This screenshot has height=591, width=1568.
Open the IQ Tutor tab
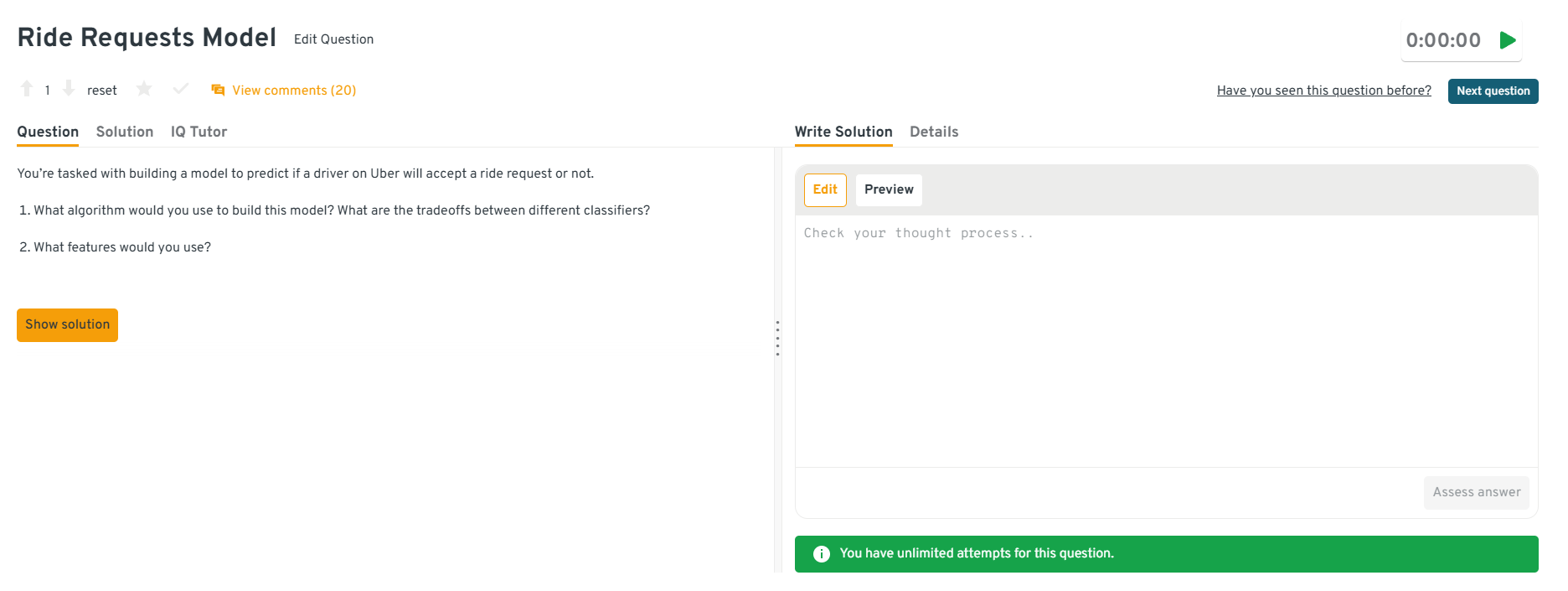click(x=199, y=132)
